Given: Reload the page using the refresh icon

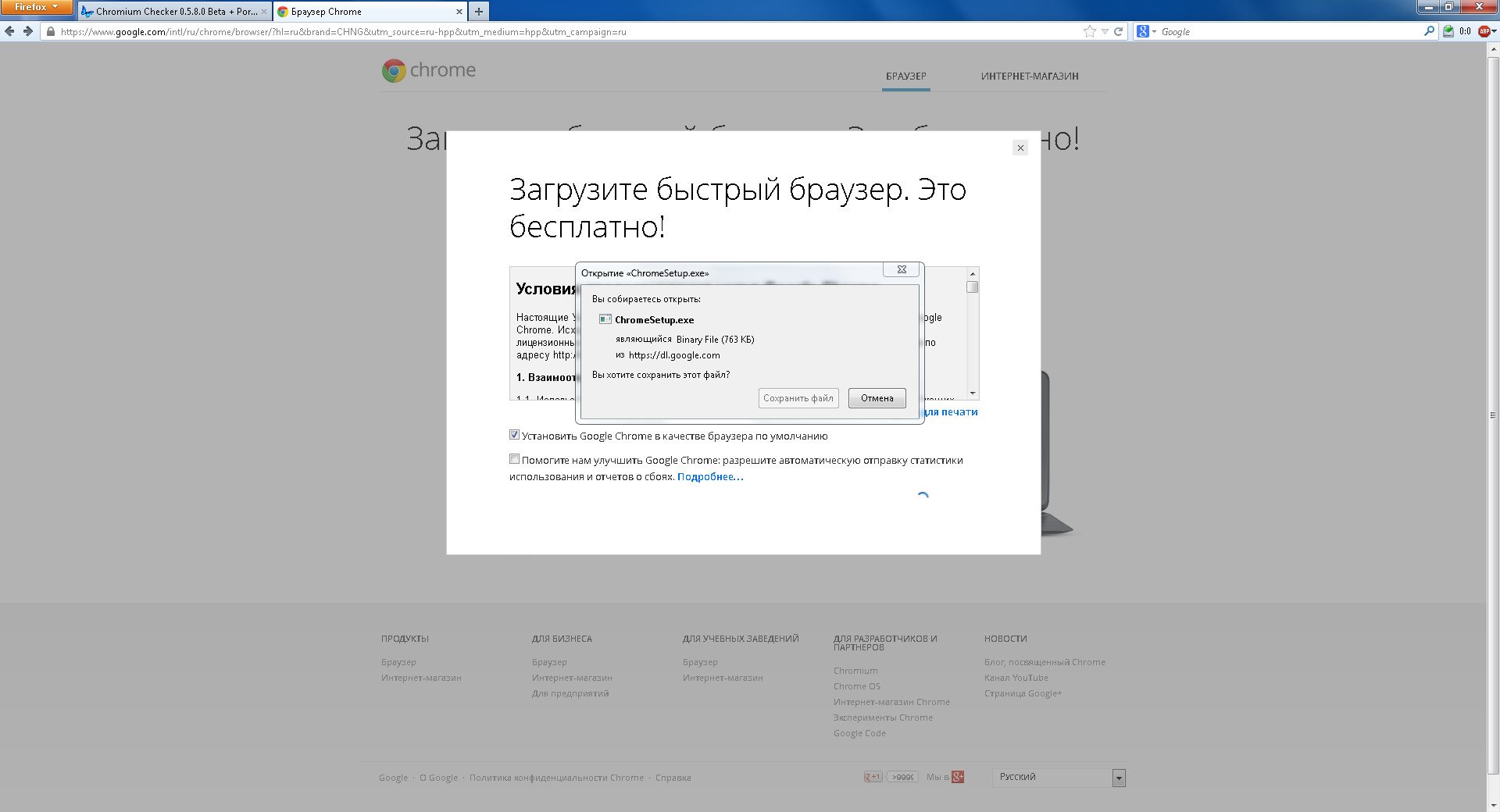Looking at the screenshot, I should click(x=1118, y=31).
